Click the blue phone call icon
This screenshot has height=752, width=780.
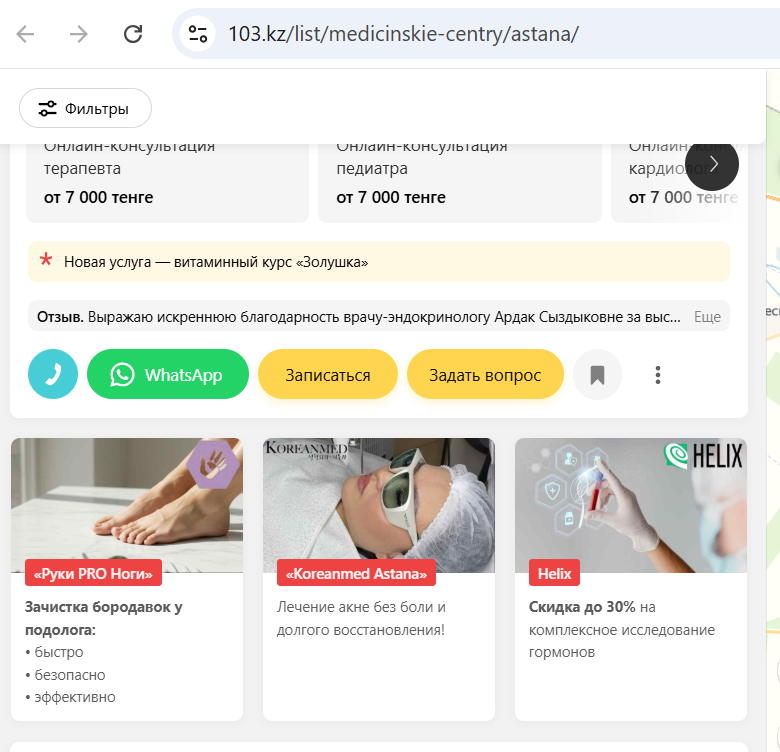(x=53, y=375)
